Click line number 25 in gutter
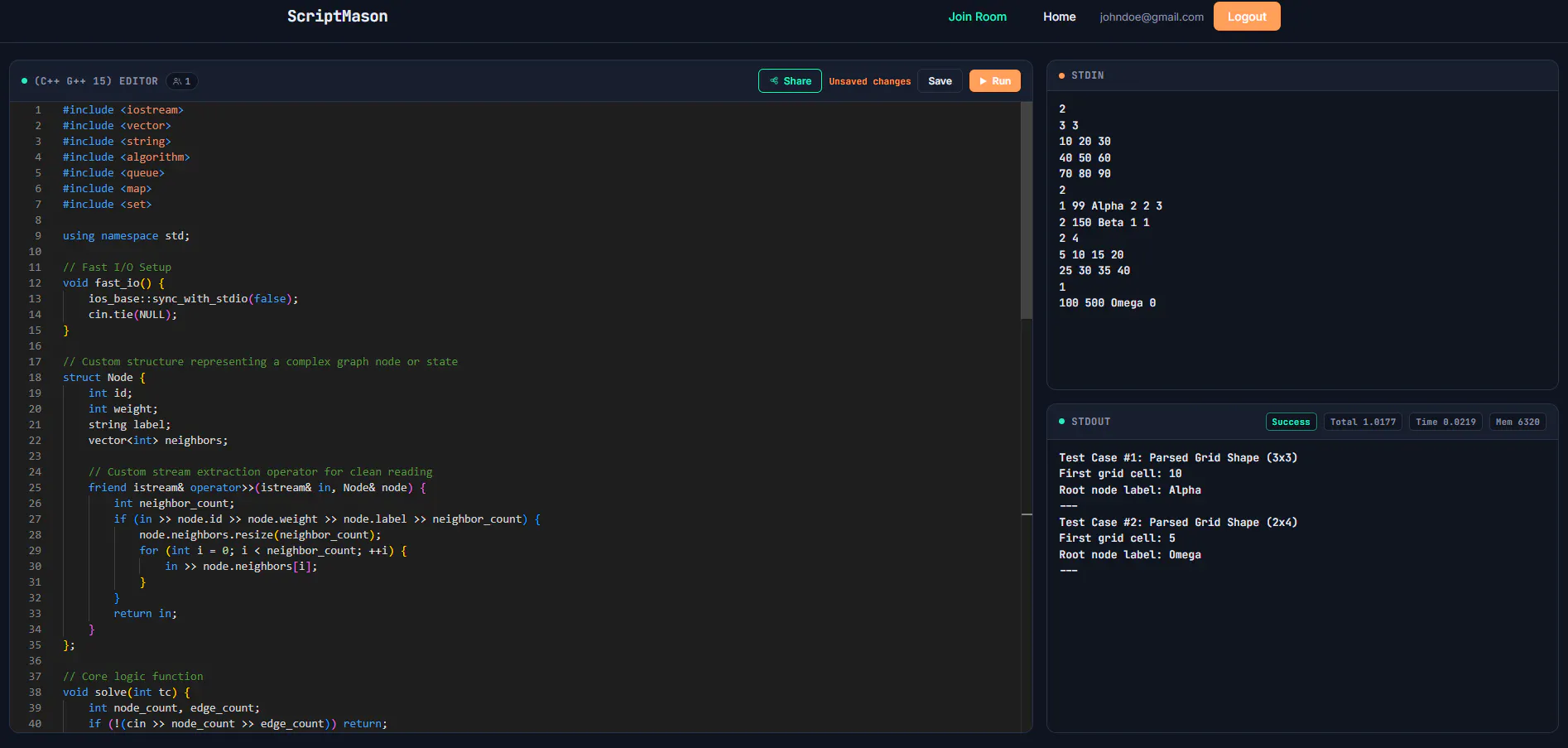Image resolution: width=1568 pixels, height=748 pixels. [35, 488]
